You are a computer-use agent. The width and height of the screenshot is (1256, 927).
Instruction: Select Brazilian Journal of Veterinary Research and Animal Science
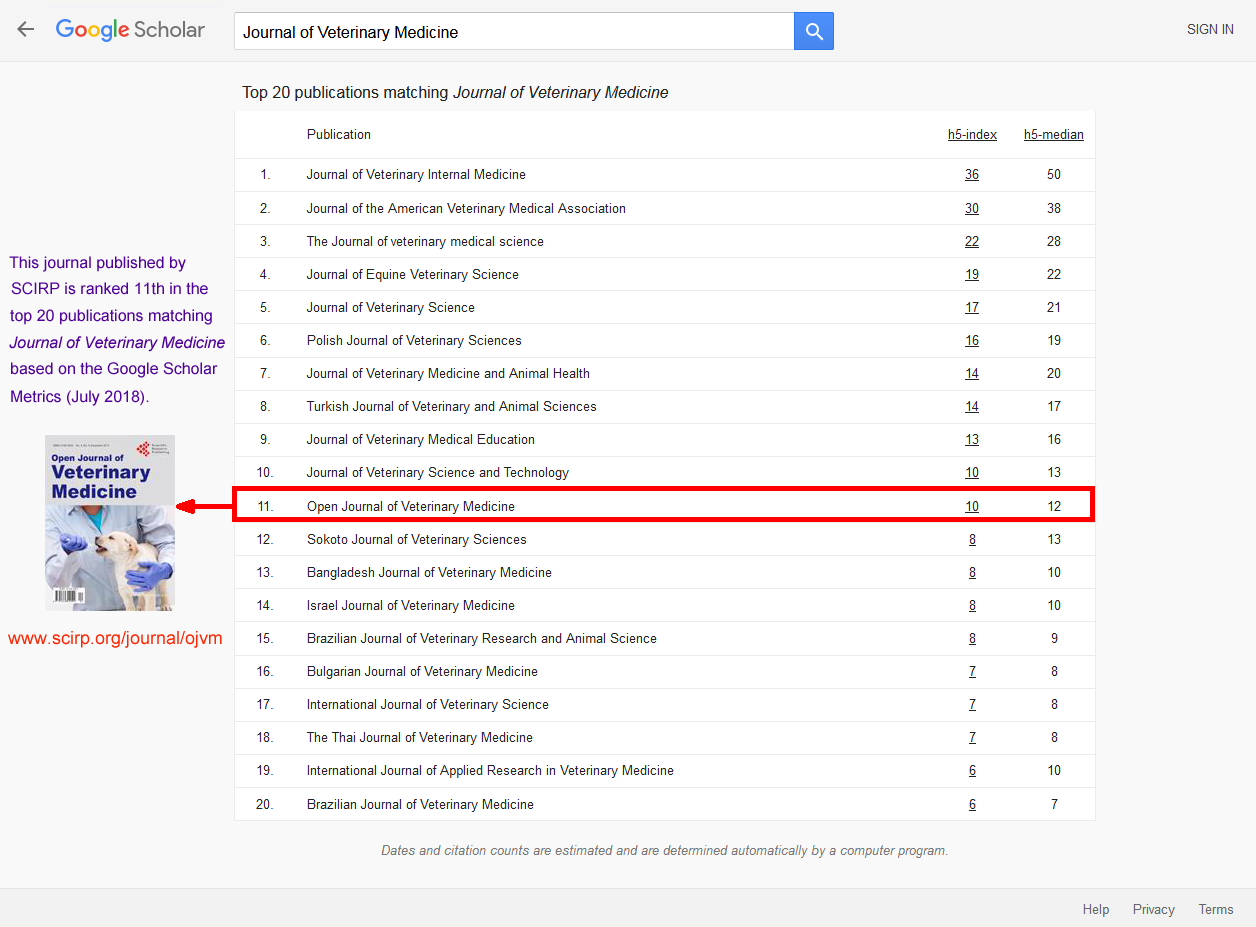click(x=482, y=639)
